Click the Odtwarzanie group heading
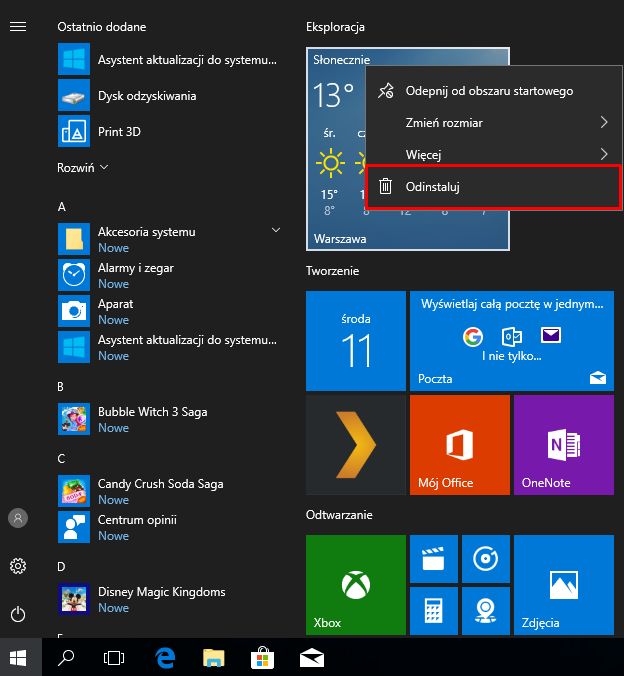The height and width of the screenshot is (676, 624). coord(339,515)
